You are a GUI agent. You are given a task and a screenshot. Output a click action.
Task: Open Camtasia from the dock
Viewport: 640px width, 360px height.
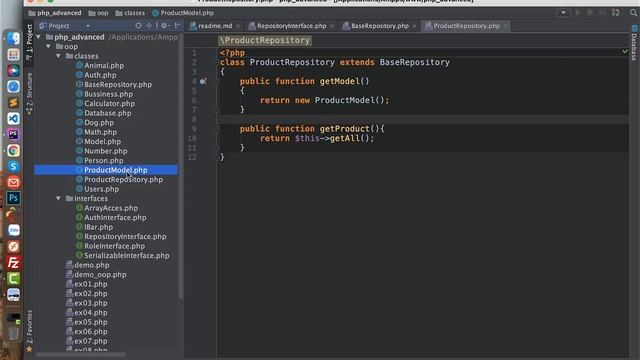click(x=13, y=278)
